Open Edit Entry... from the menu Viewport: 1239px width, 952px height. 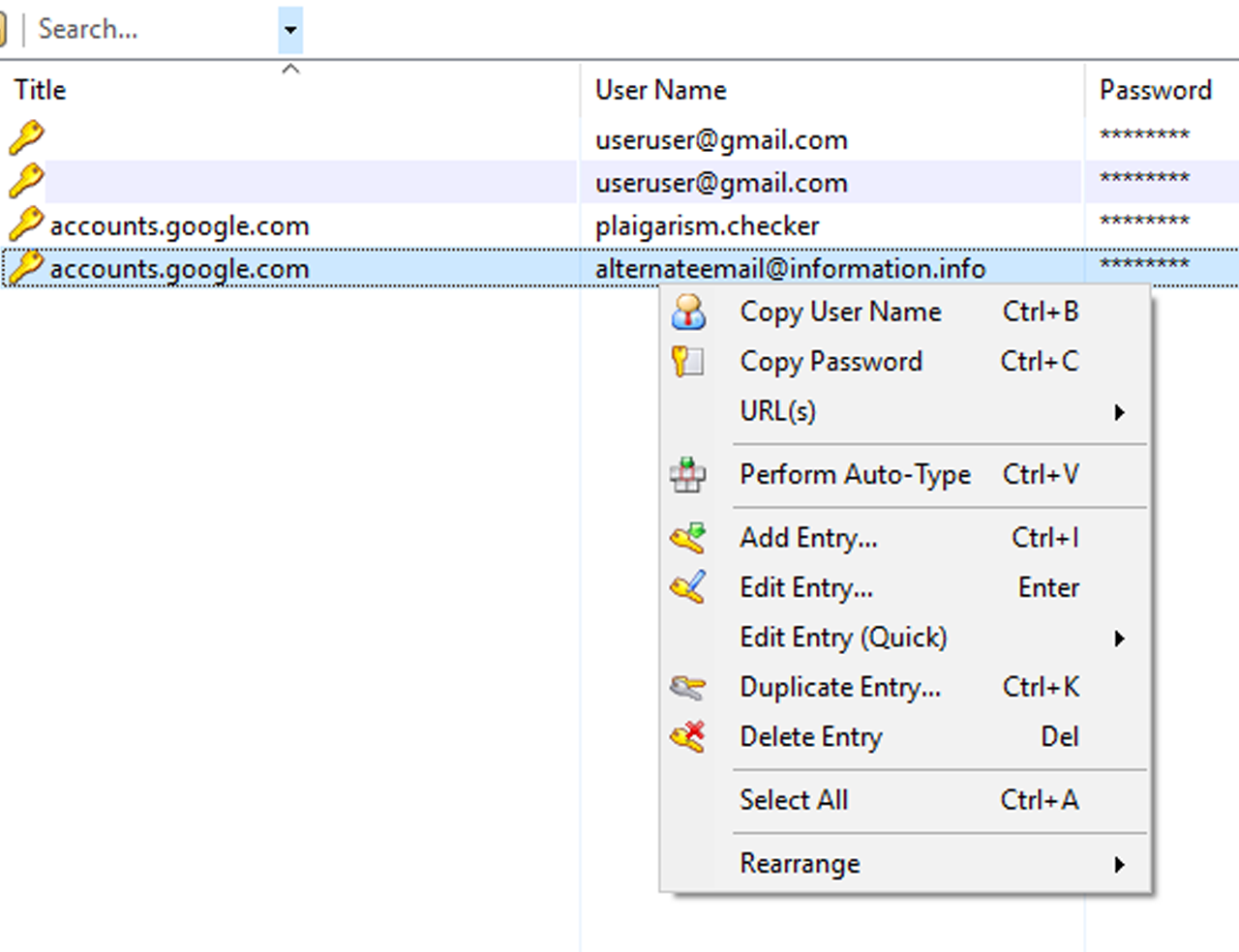coord(906,587)
